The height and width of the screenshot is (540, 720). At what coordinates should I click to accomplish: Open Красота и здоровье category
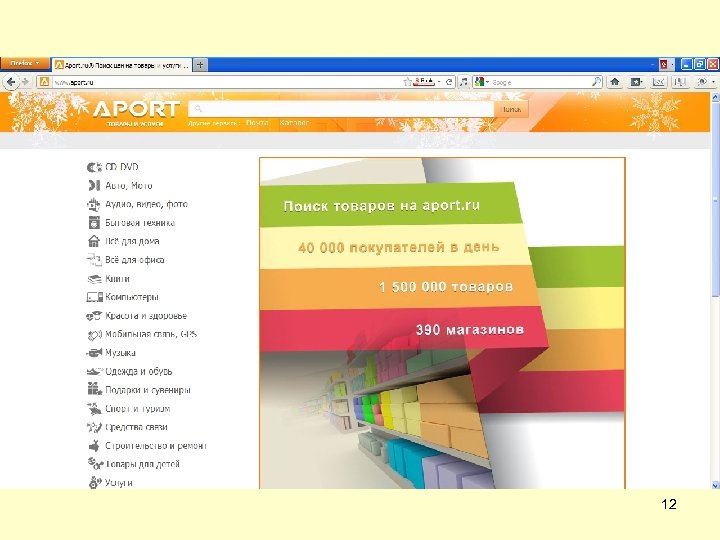click(x=146, y=316)
